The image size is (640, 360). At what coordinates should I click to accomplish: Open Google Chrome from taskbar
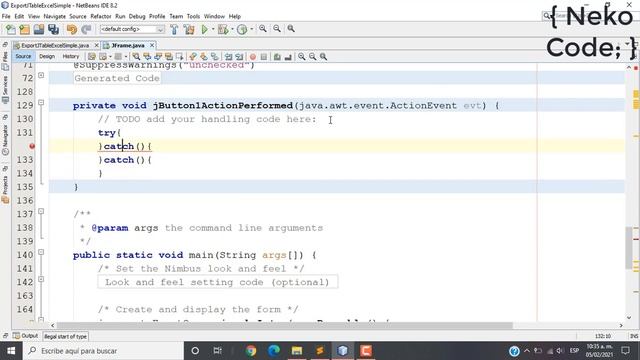[251, 351]
